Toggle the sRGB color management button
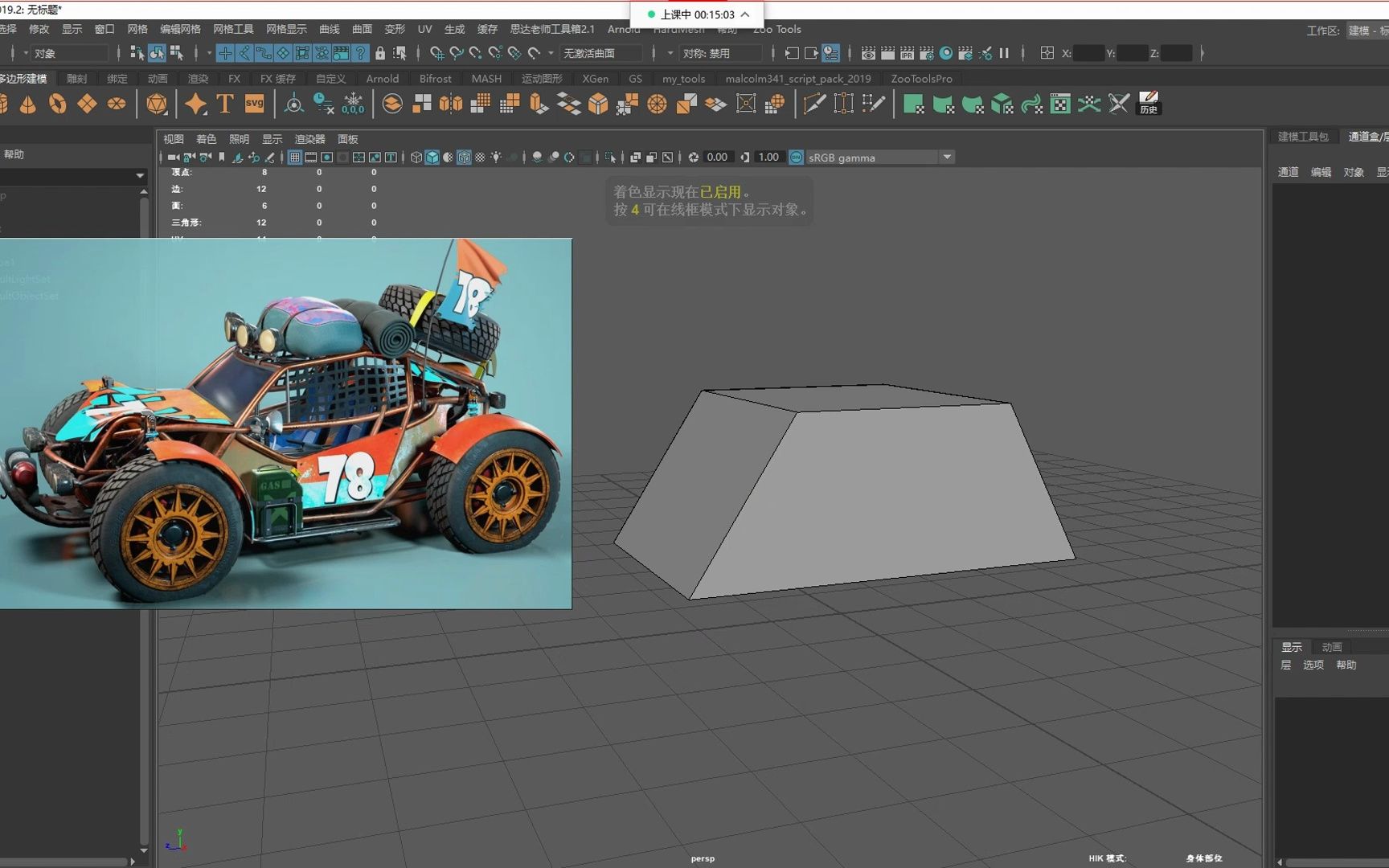 [796, 158]
